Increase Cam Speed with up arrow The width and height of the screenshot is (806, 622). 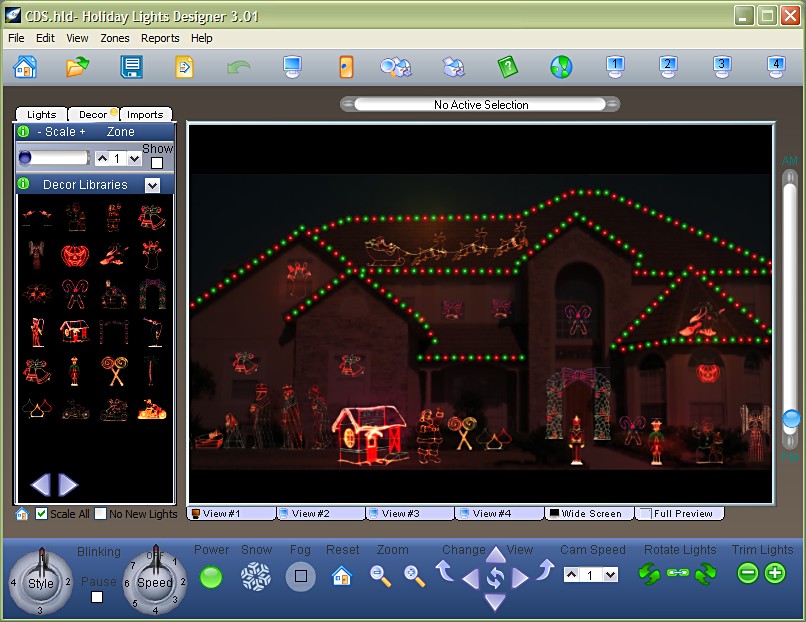[571, 574]
